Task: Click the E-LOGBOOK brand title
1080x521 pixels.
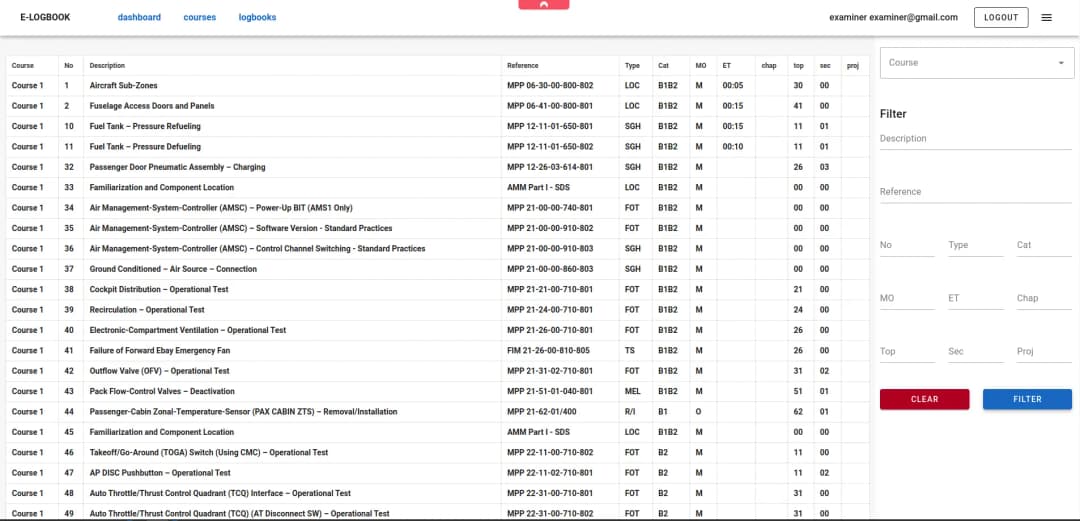Action: tap(45, 17)
